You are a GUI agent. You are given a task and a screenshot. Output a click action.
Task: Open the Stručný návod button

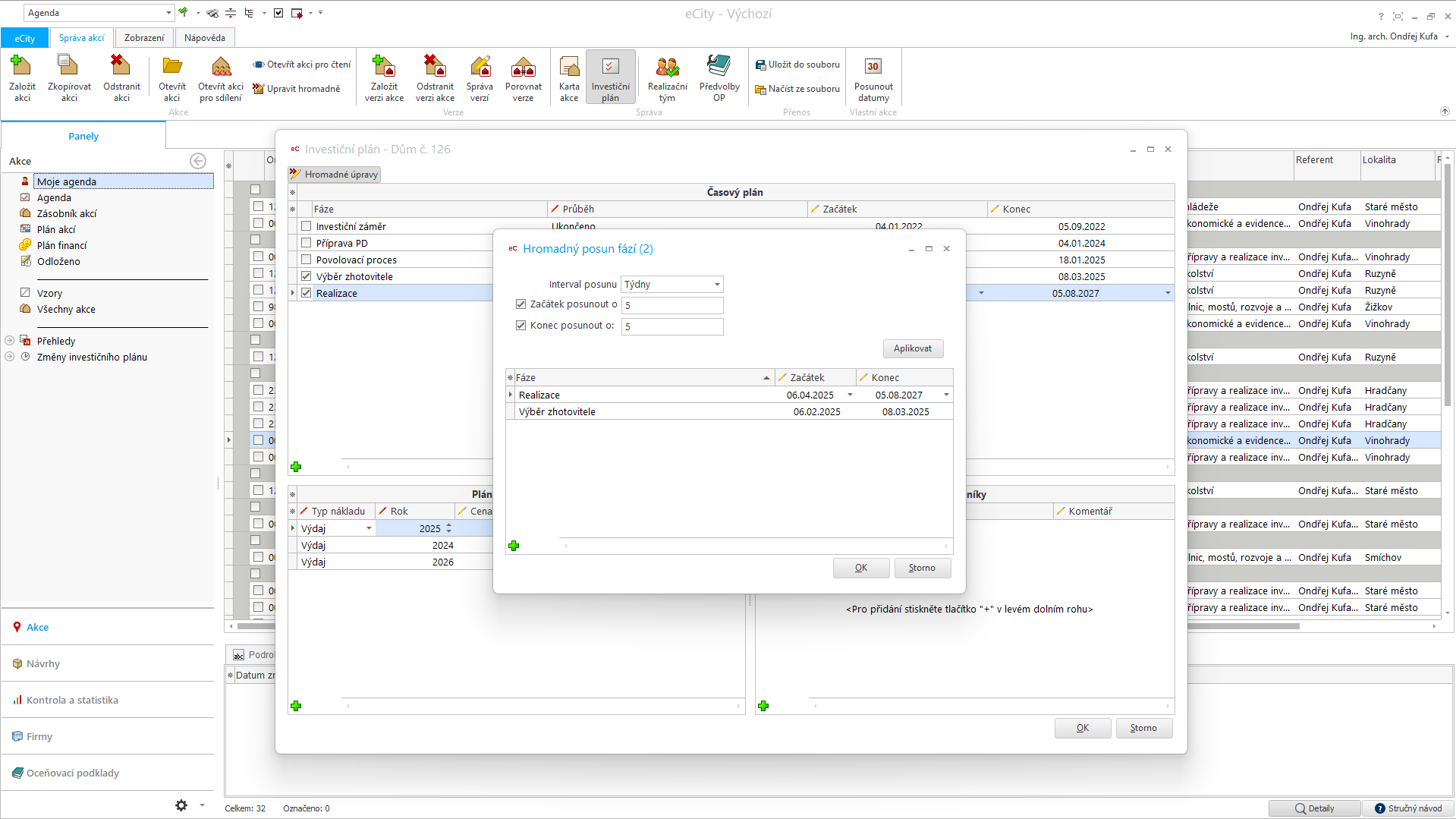1408,808
